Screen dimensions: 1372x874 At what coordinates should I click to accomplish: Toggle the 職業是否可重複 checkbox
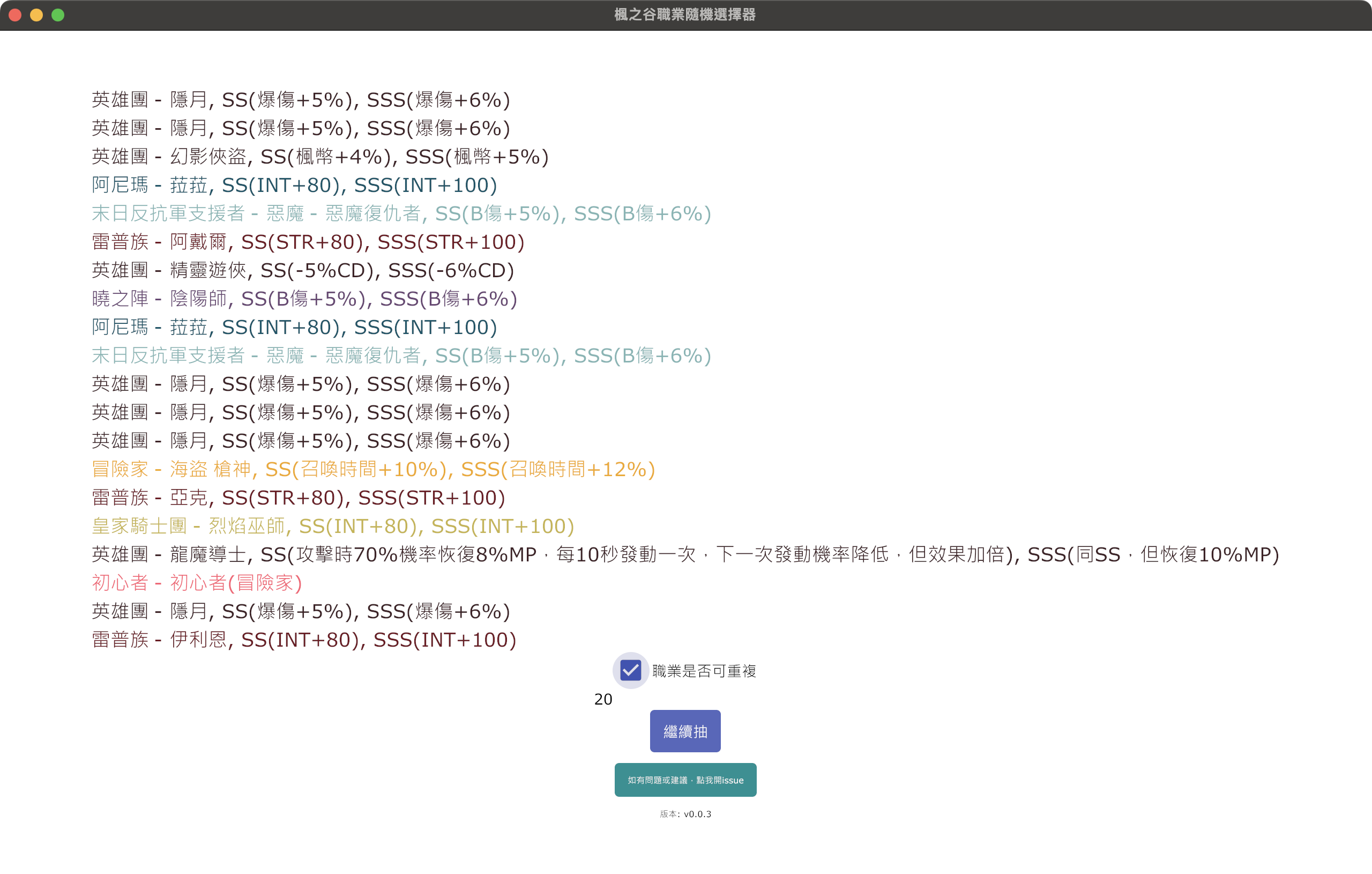coord(630,670)
